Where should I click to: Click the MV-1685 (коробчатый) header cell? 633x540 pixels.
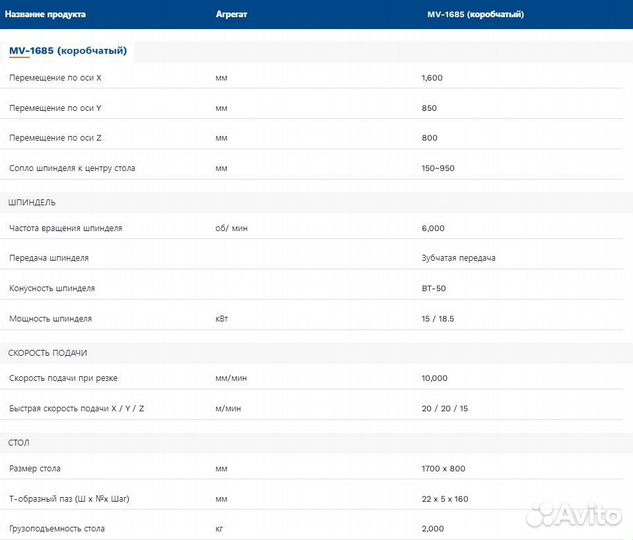tap(474, 14)
